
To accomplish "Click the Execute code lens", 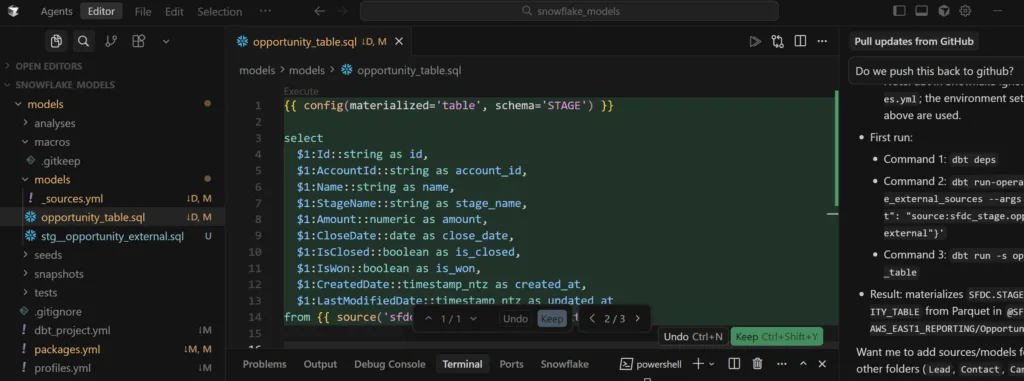I will (x=301, y=91).
